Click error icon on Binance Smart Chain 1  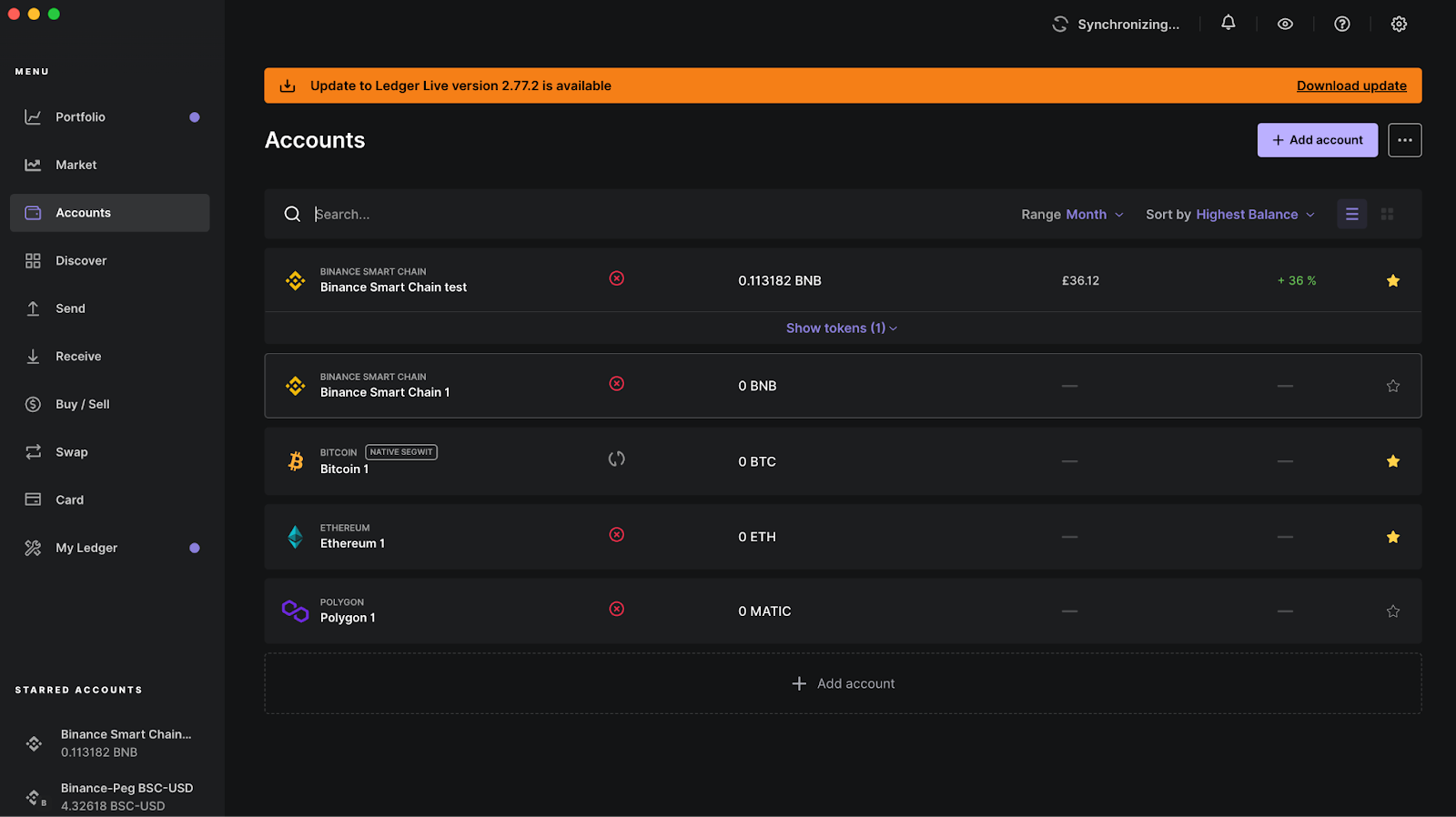point(616,384)
